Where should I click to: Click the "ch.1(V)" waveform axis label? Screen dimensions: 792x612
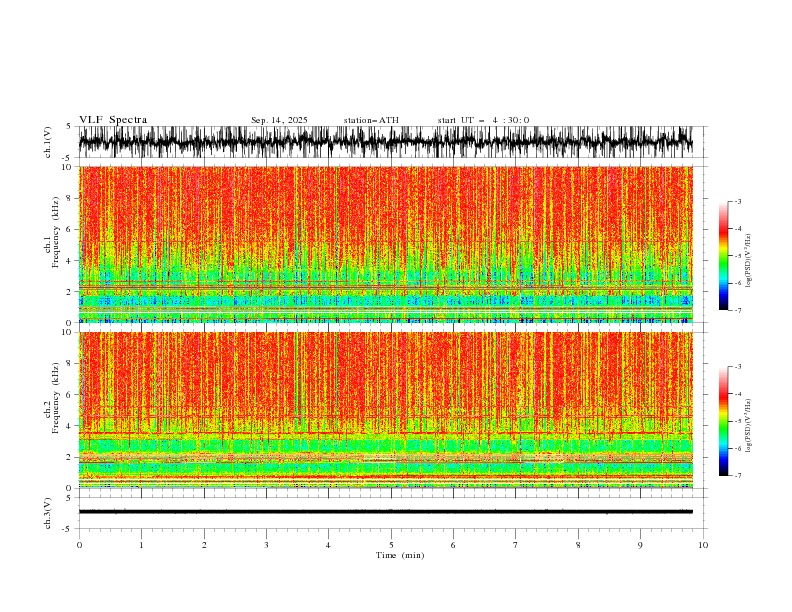pos(48,142)
